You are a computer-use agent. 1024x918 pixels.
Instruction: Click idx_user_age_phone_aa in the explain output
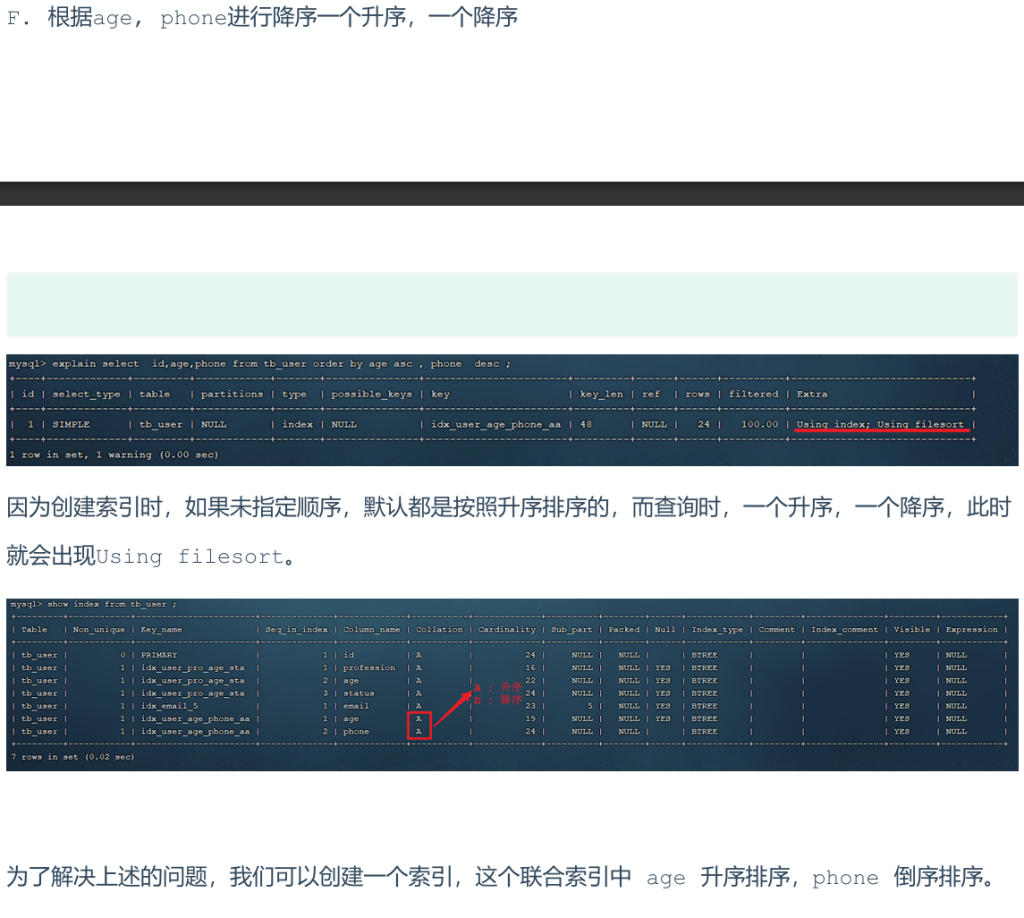(496, 424)
